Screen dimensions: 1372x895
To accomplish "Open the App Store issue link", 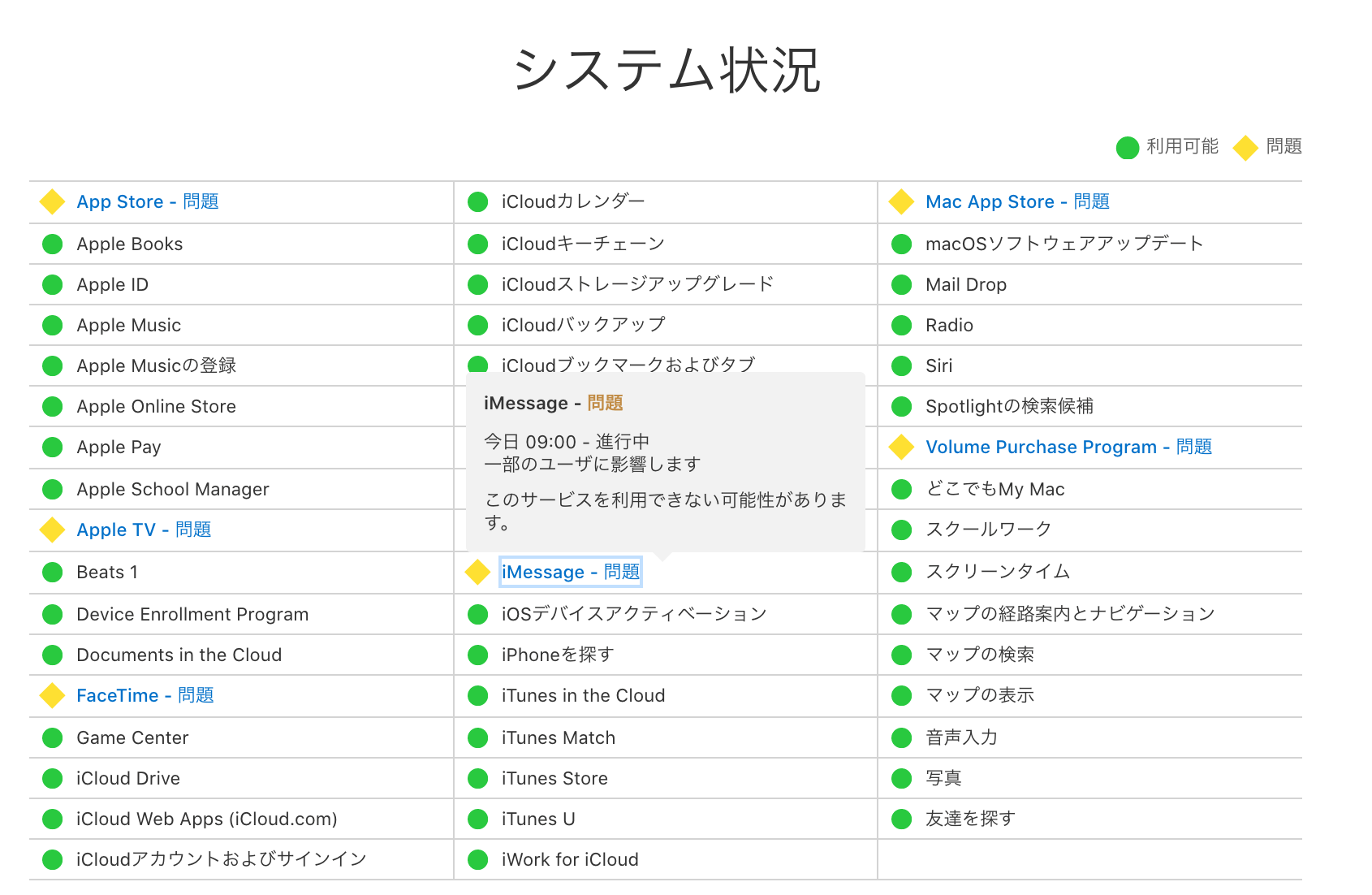I will click(x=148, y=201).
